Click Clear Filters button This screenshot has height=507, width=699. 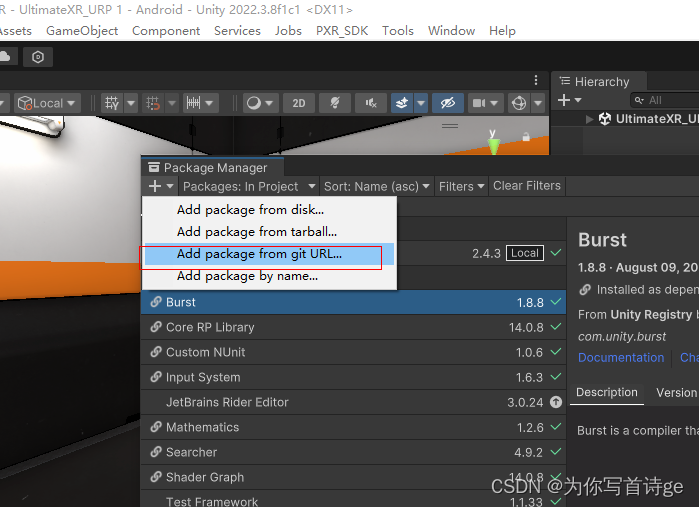[527, 186]
